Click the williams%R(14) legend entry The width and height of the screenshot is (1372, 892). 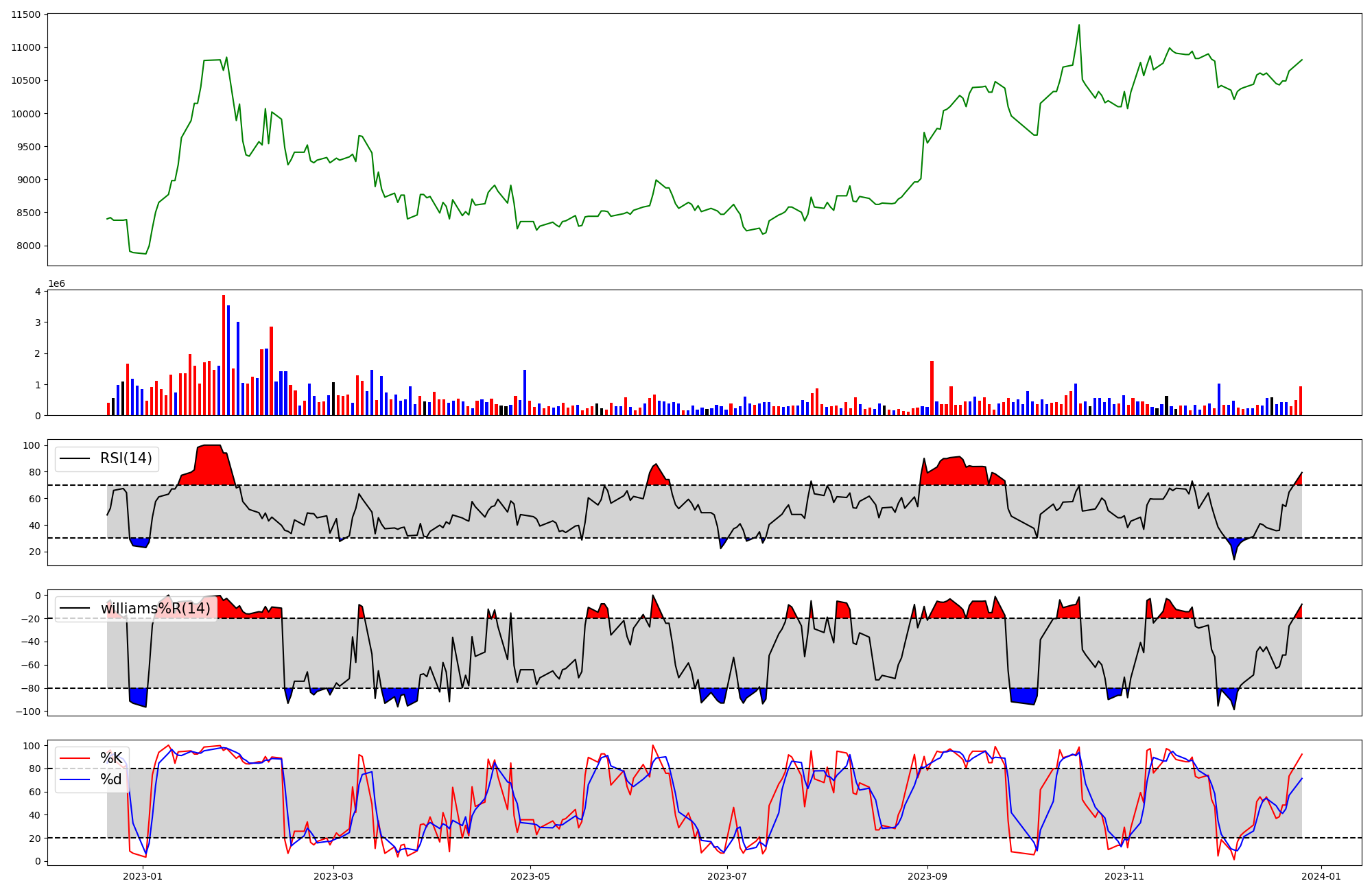tap(155, 609)
